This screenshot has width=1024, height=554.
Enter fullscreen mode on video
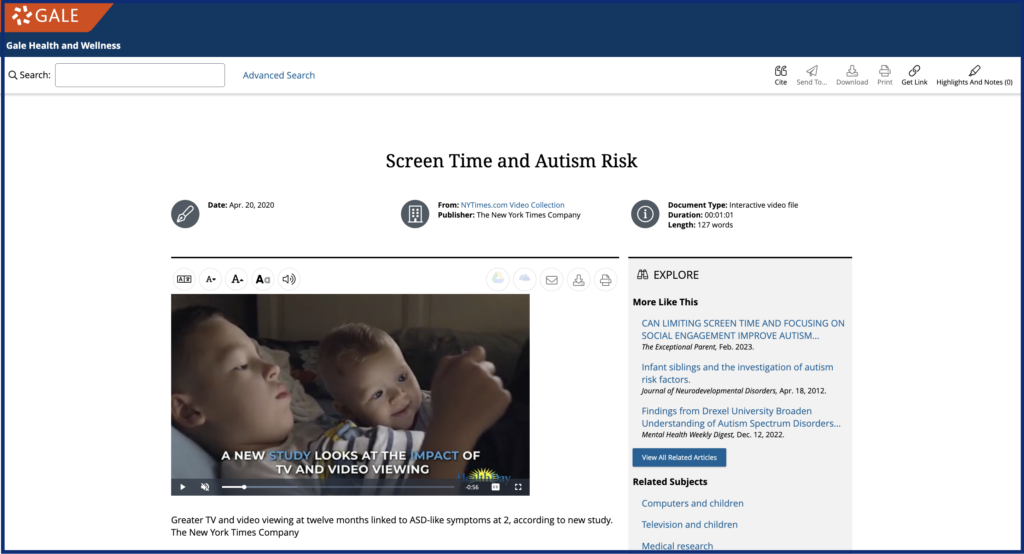[518, 487]
